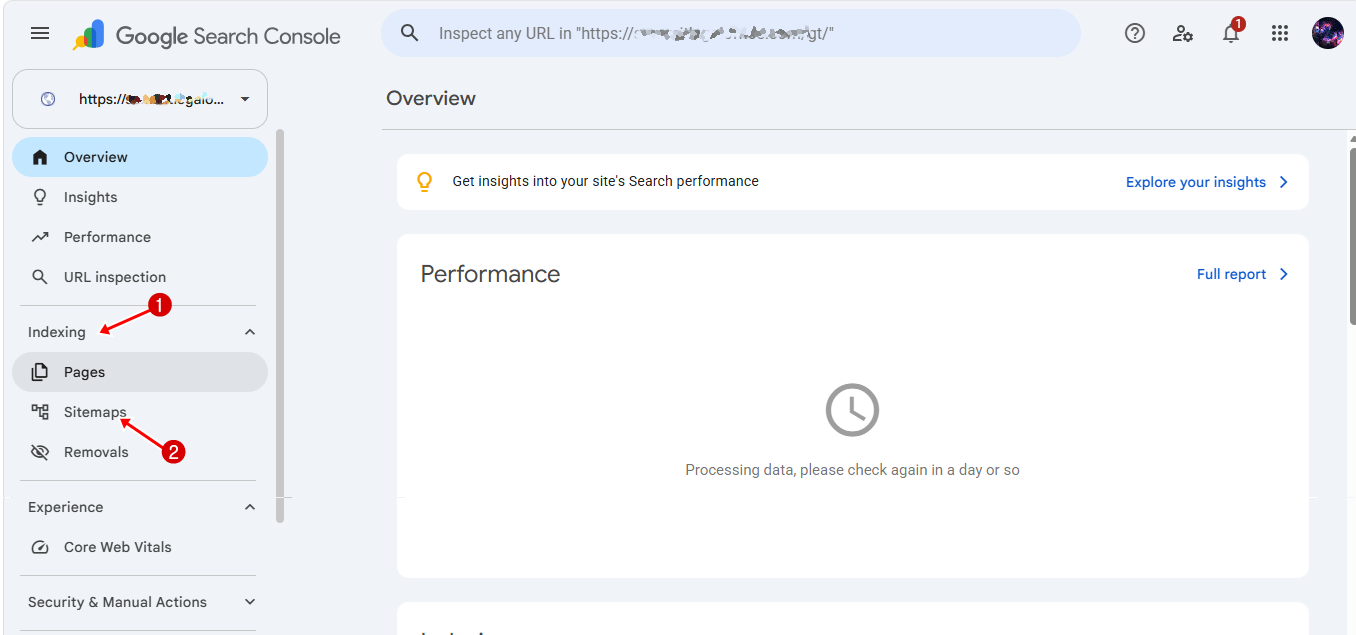Collapse the Experience section chevron
The image size is (1356, 635).
[250, 507]
